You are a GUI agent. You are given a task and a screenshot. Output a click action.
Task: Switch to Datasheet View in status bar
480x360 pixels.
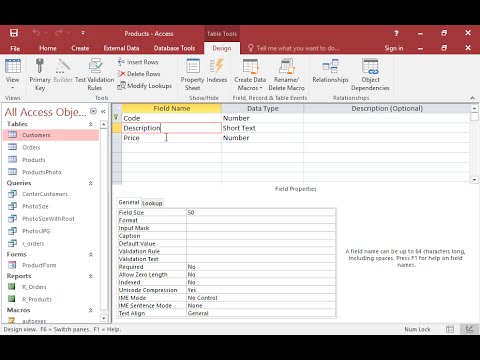pyautogui.click(x=450, y=329)
